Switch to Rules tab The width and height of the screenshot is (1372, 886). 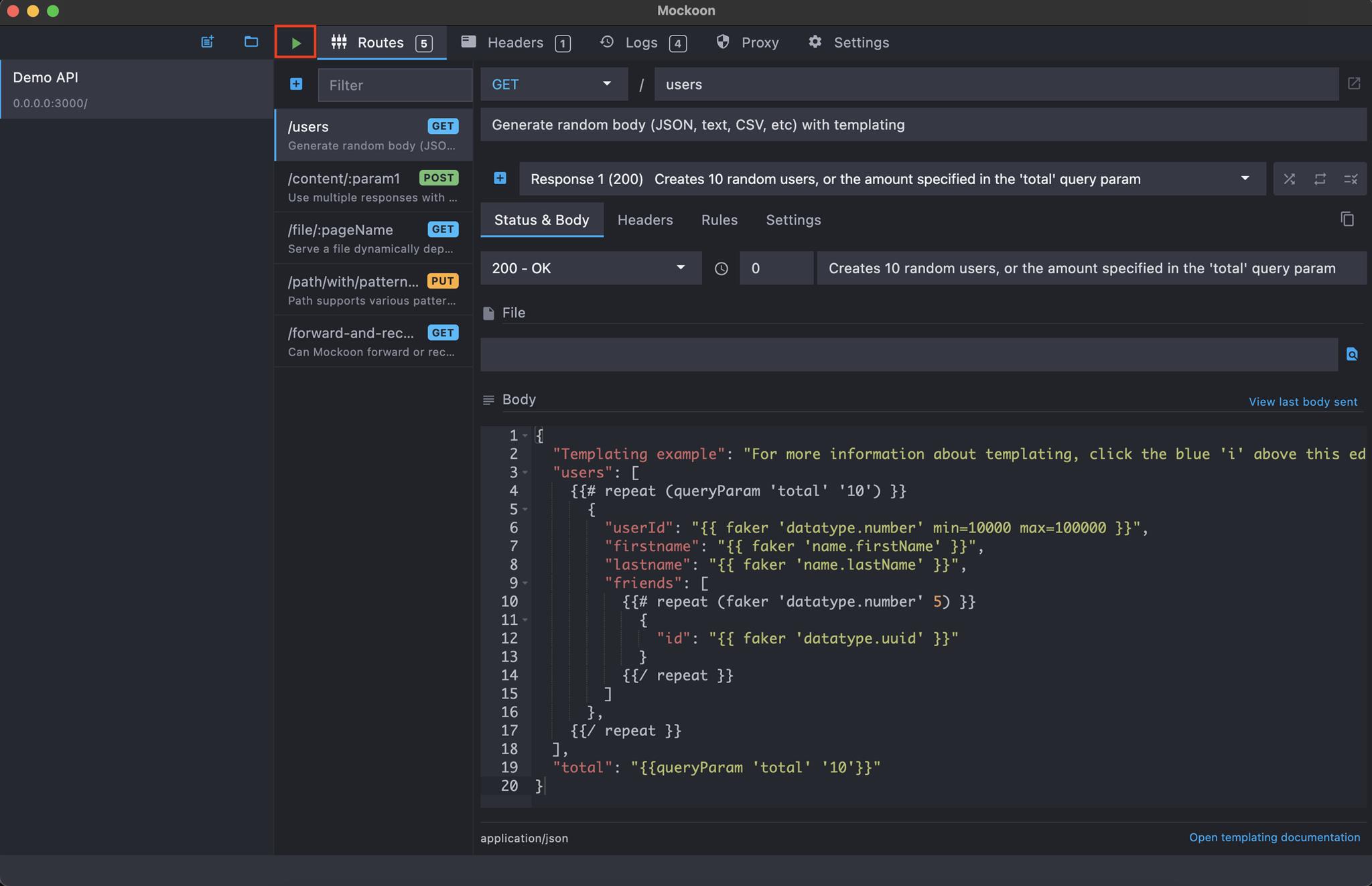719,220
